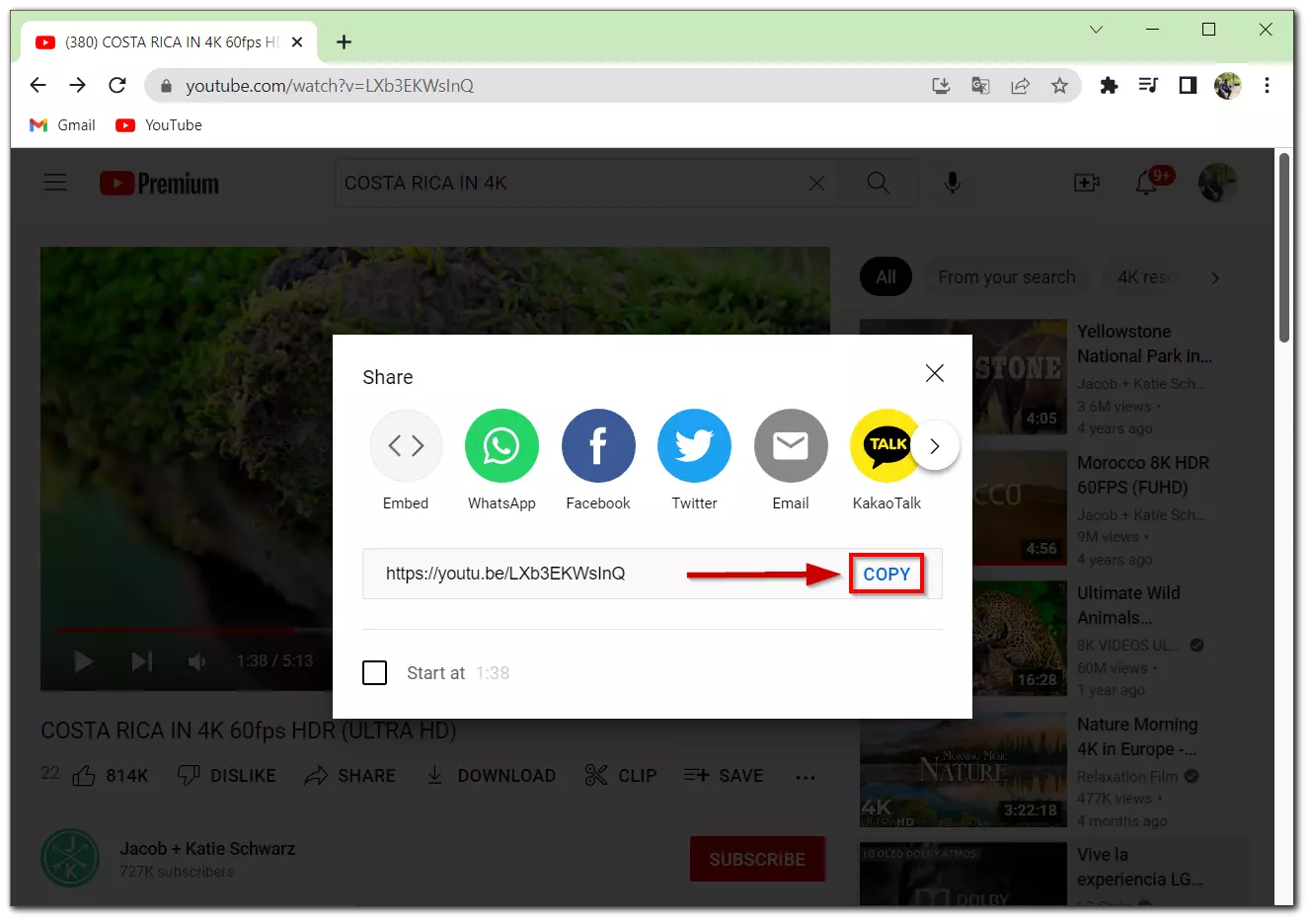Seek on the video progress bar
This screenshot has height=924, width=1312.
click(193, 629)
